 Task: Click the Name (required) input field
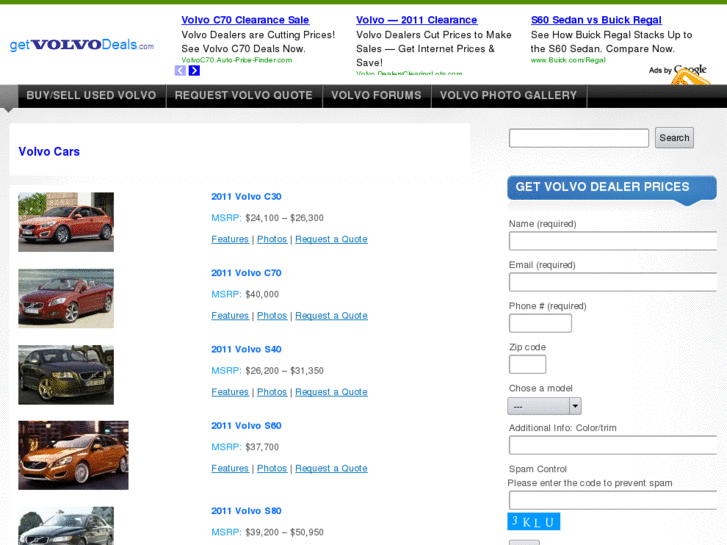coord(613,241)
